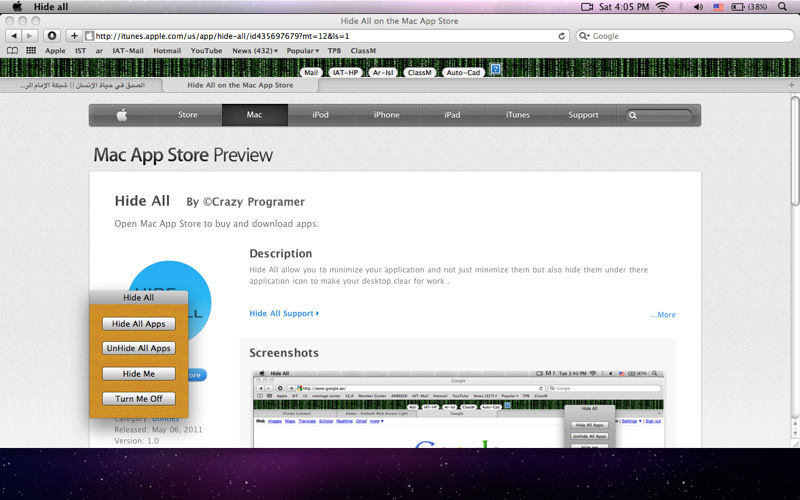Click the app screenshot thumbnail

coord(459,409)
